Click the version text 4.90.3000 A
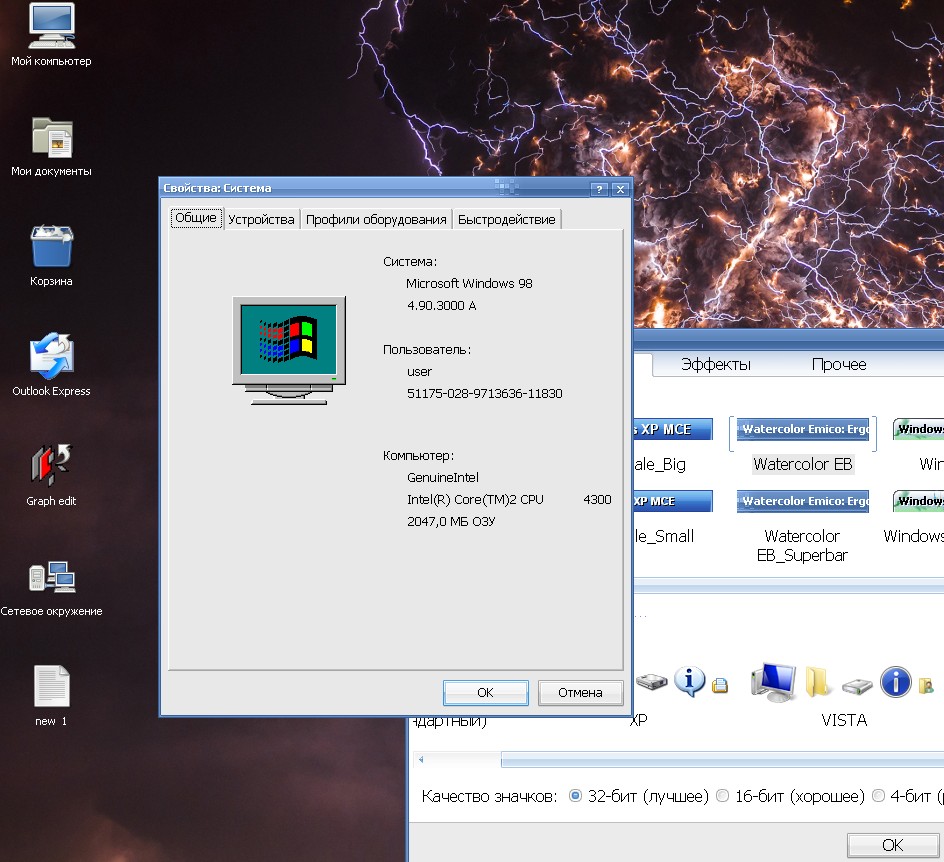 441,306
